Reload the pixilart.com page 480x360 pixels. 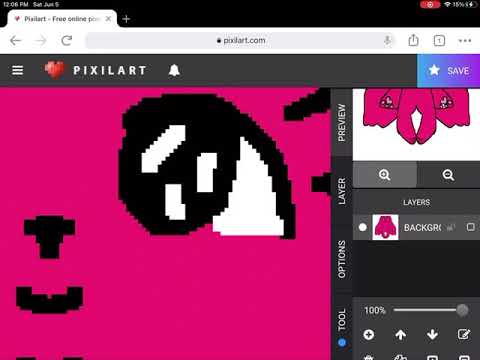click(67, 41)
